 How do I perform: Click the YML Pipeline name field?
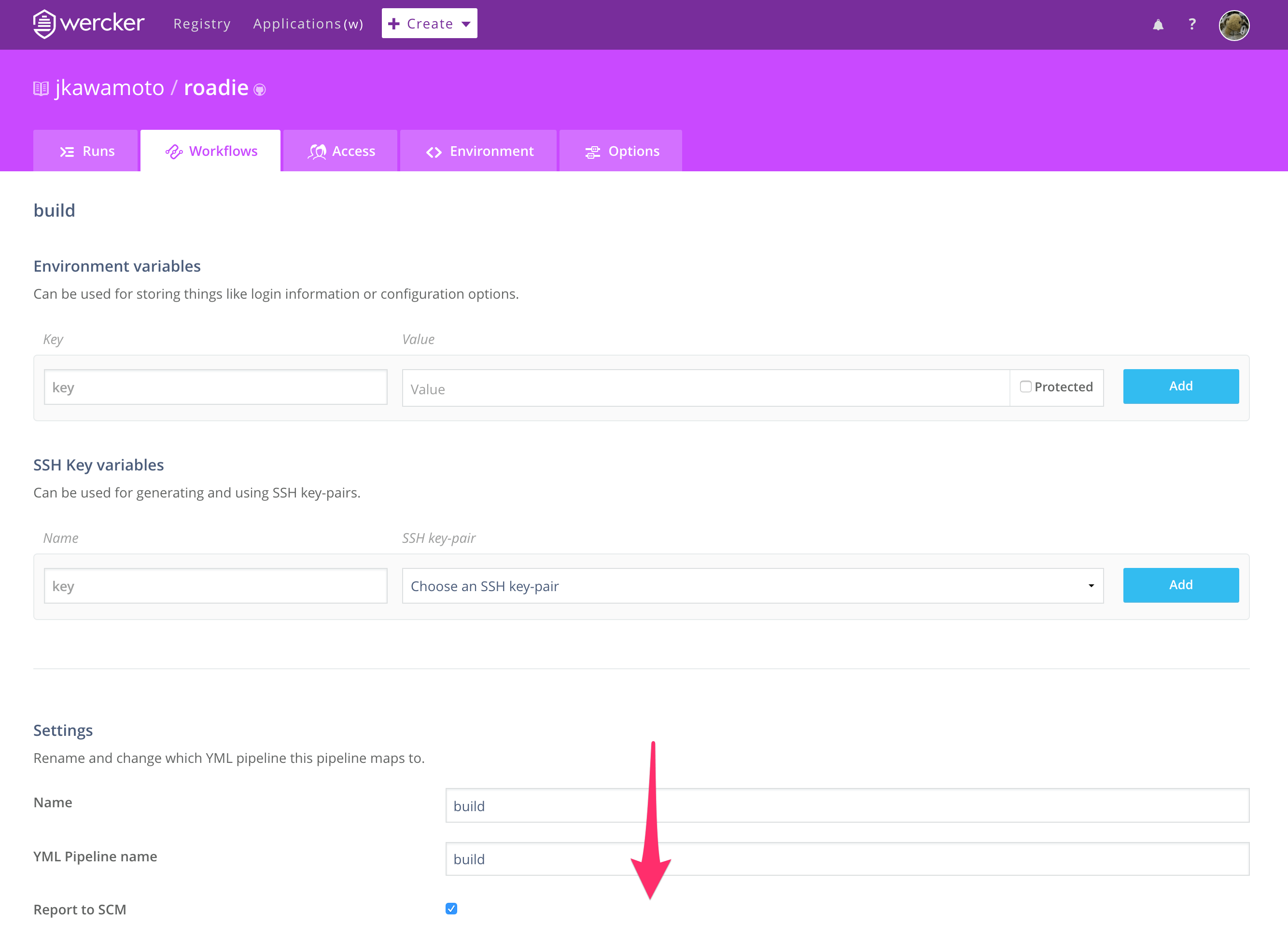point(847,859)
